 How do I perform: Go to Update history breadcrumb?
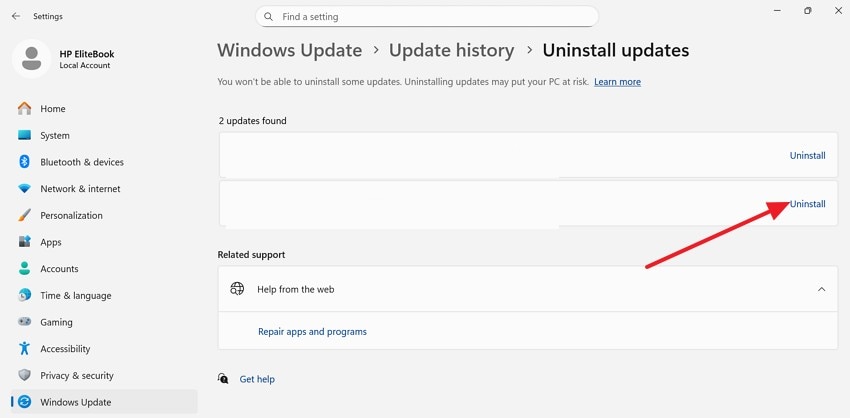452,50
